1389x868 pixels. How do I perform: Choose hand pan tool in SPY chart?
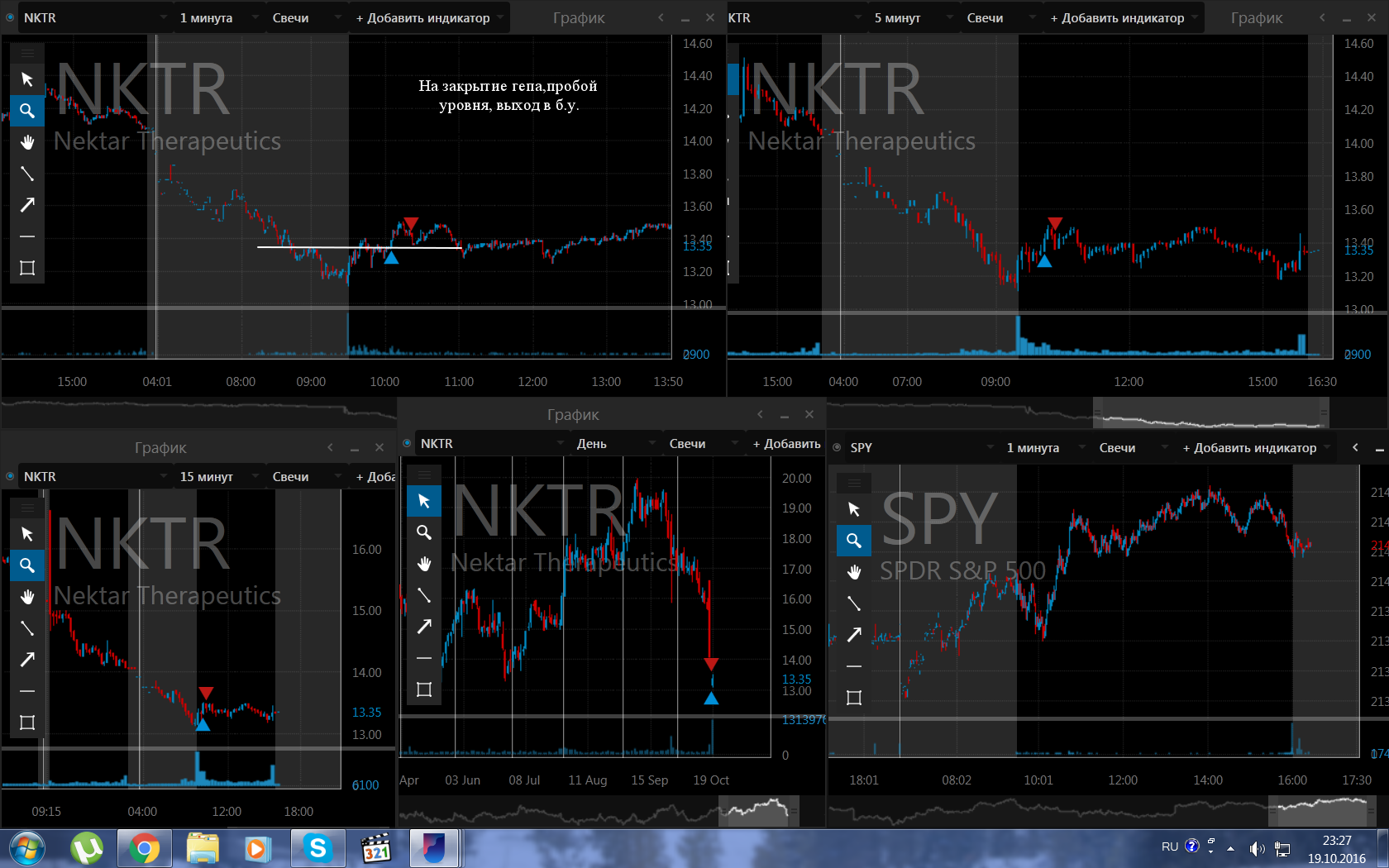(854, 572)
